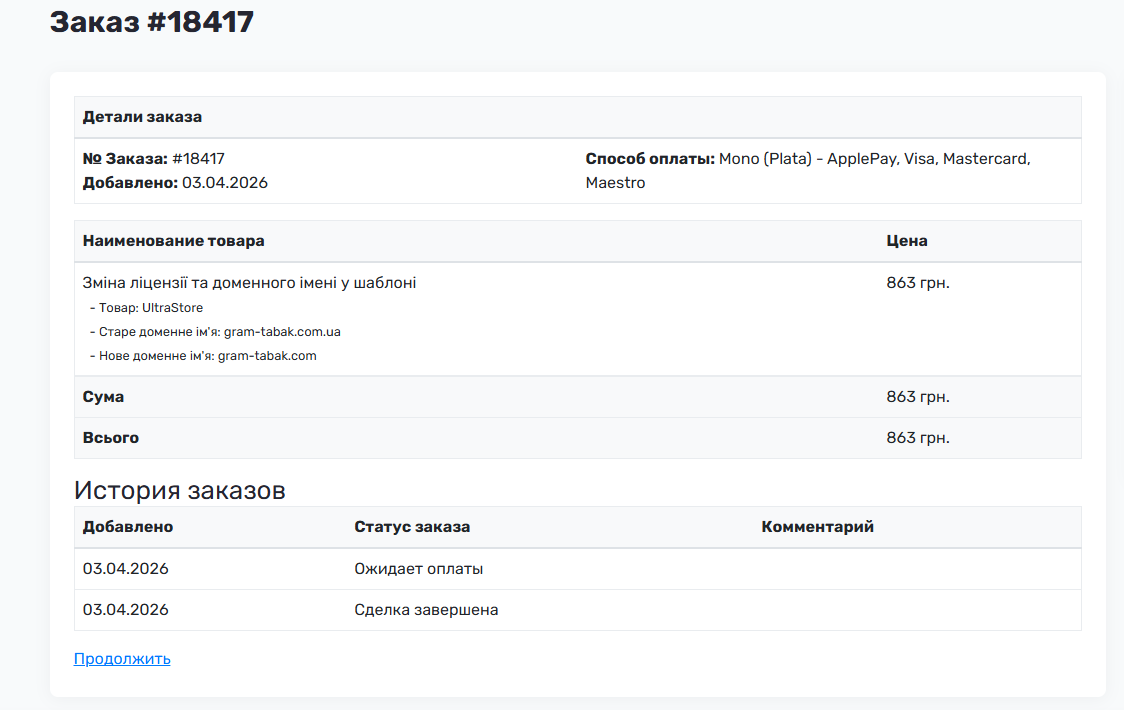Click the № Заказа #18417 line
The height and width of the screenshot is (710, 1124).
(153, 158)
